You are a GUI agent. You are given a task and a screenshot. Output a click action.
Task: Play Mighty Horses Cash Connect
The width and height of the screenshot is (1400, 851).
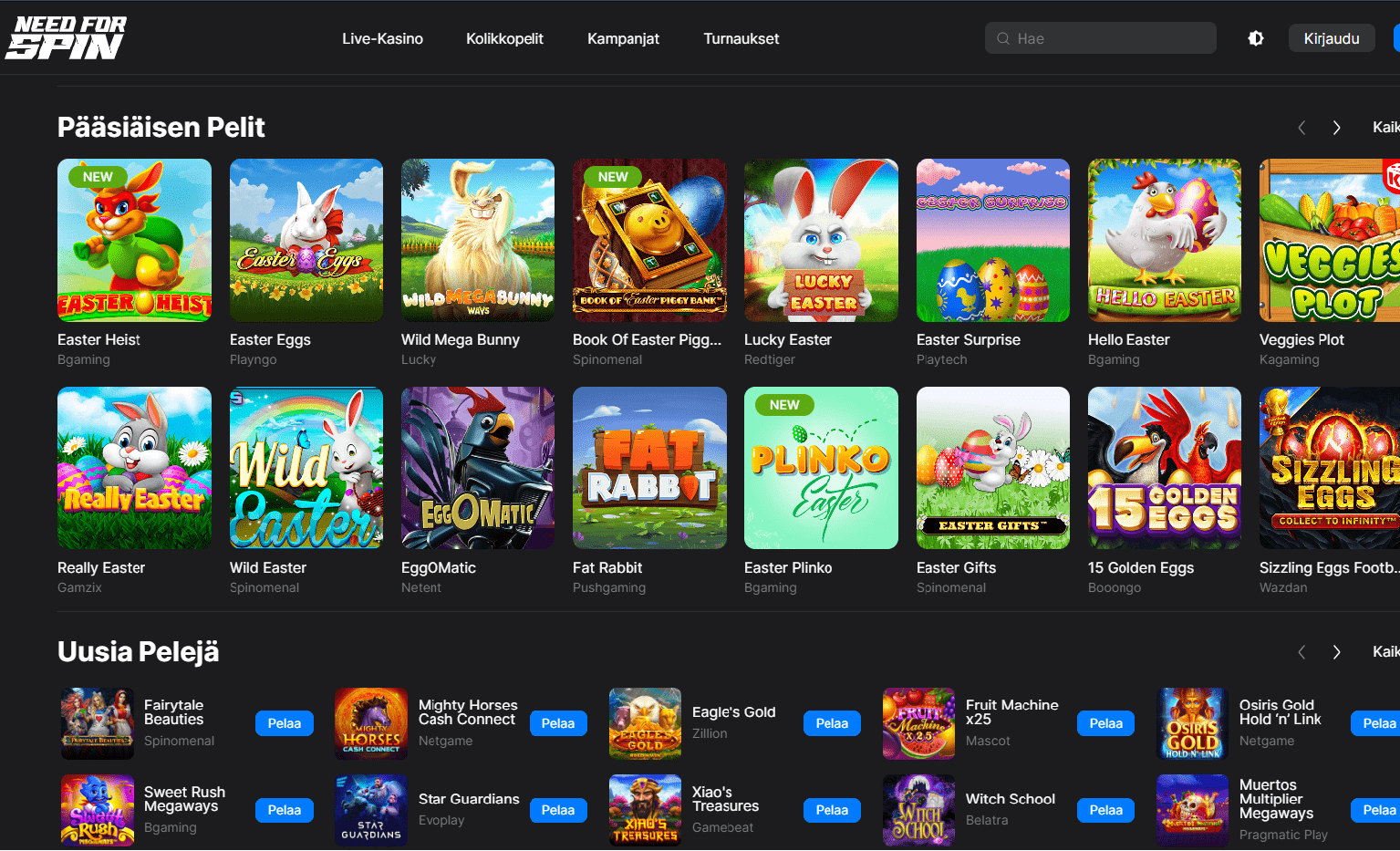558,723
